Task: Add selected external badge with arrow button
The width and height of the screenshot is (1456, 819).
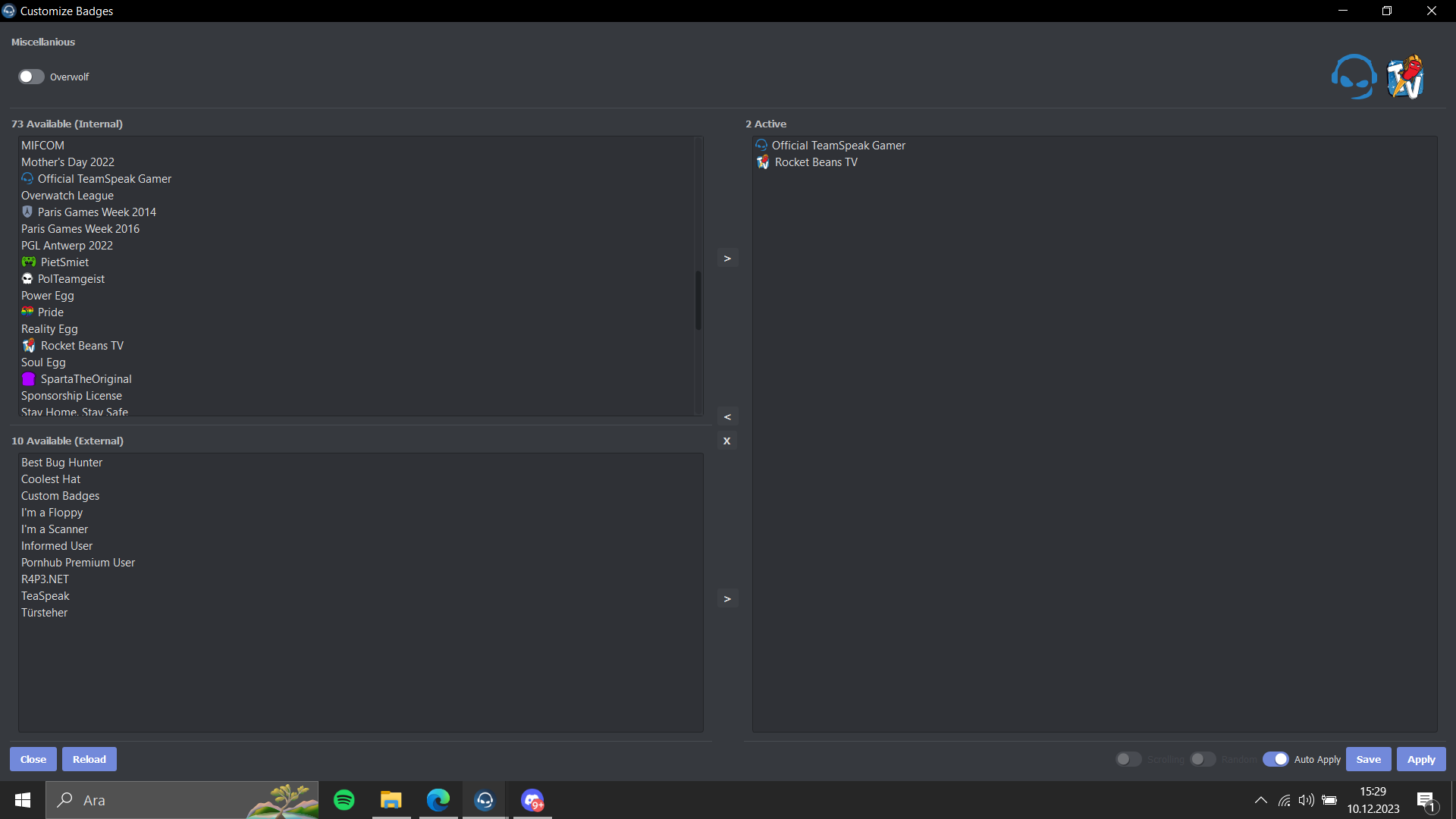Action: point(727,598)
